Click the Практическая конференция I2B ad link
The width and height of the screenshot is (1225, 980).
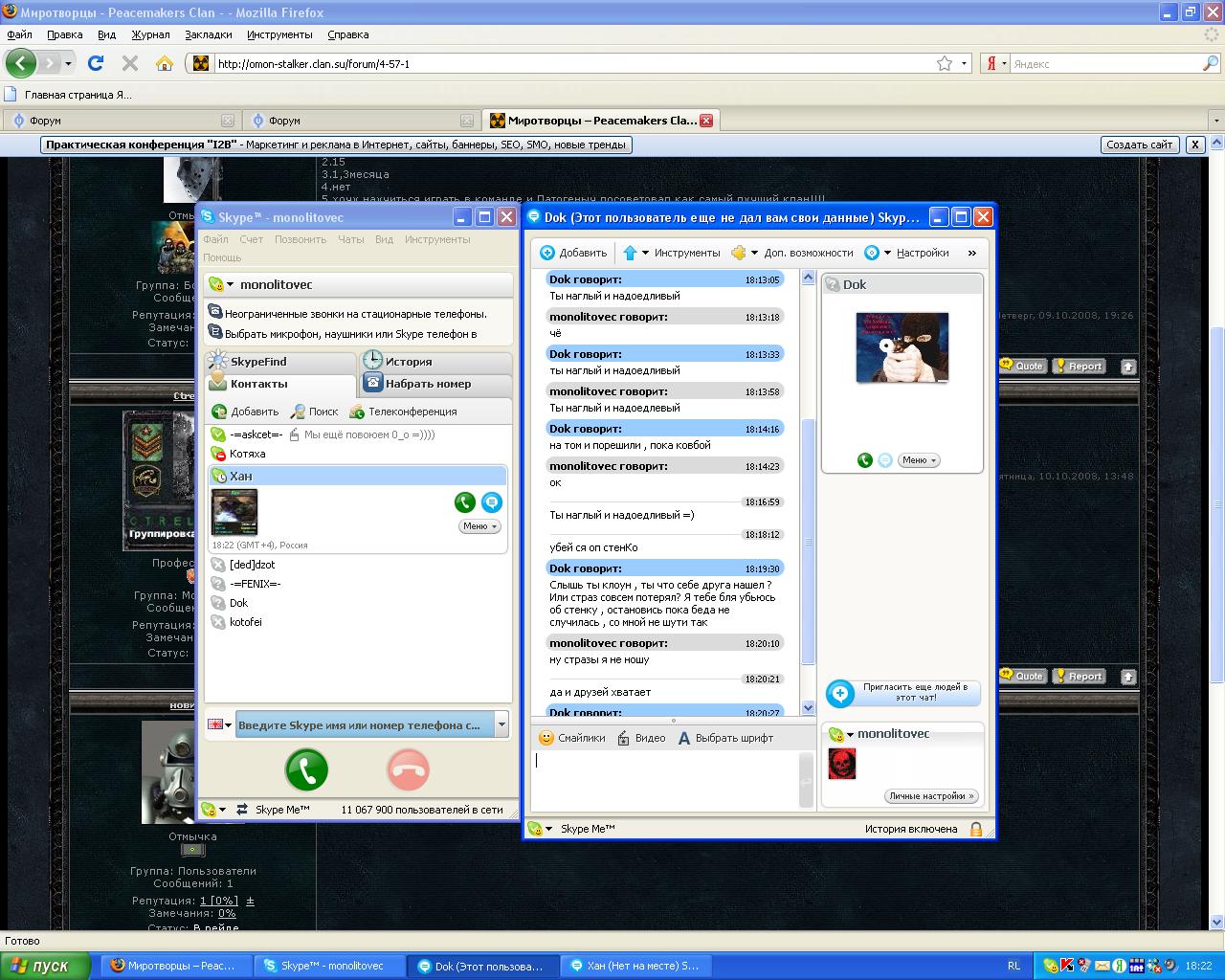[335, 145]
